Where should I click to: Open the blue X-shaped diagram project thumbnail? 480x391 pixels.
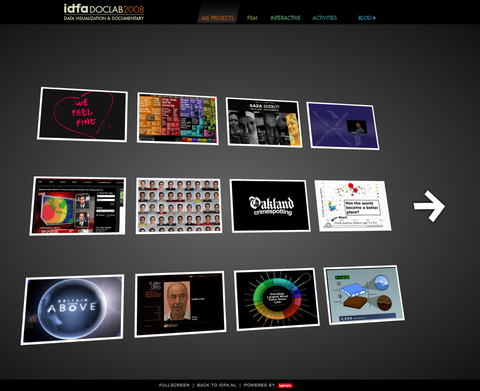pyautogui.click(x=343, y=126)
